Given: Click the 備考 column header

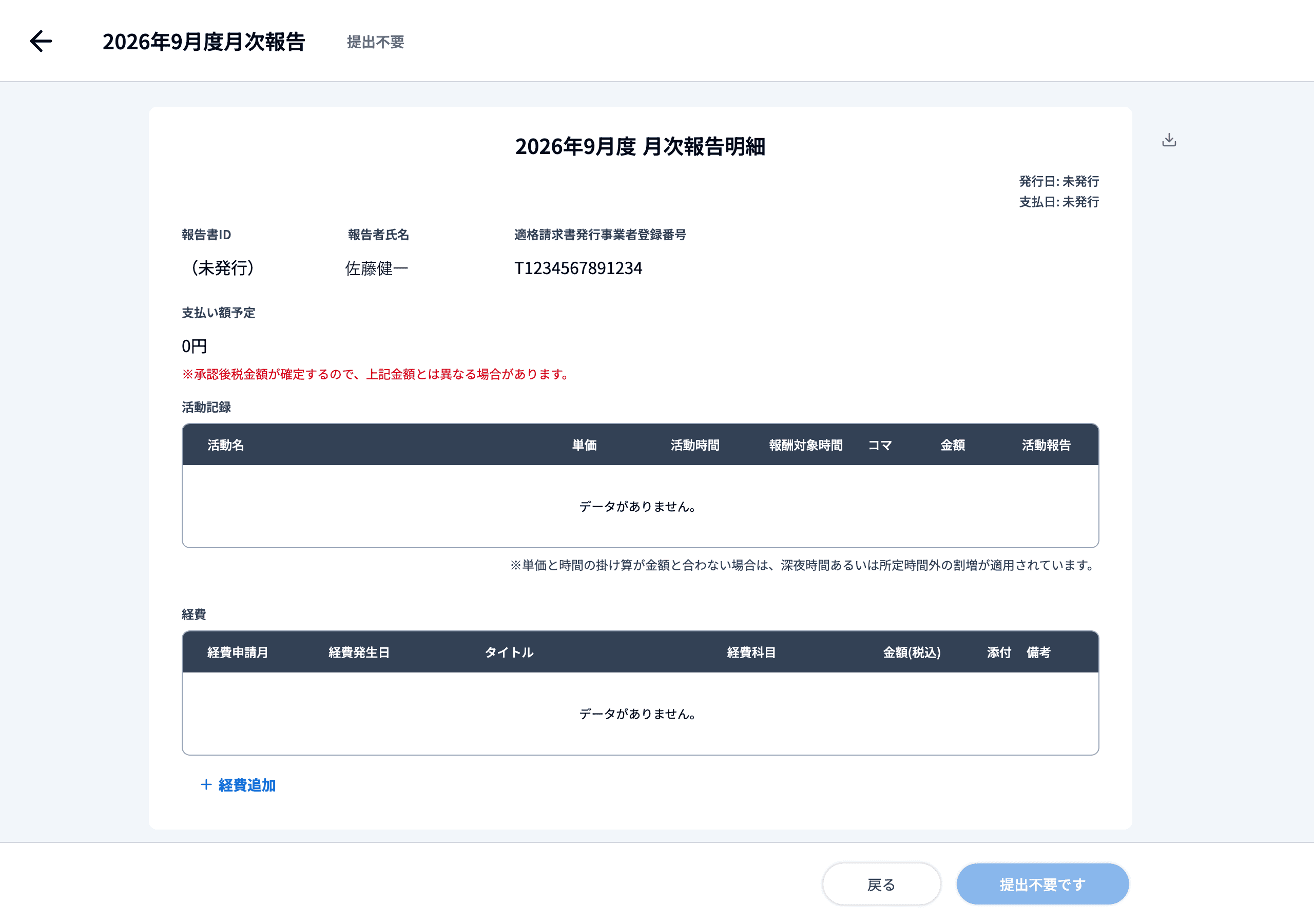Looking at the screenshot, I should click(1038, 652).
